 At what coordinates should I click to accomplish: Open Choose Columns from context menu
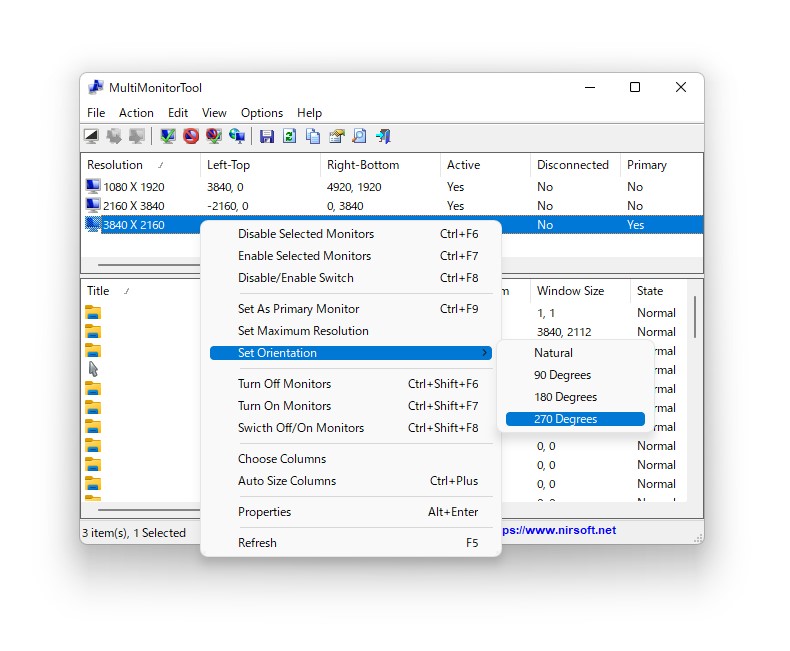point(351,459)
